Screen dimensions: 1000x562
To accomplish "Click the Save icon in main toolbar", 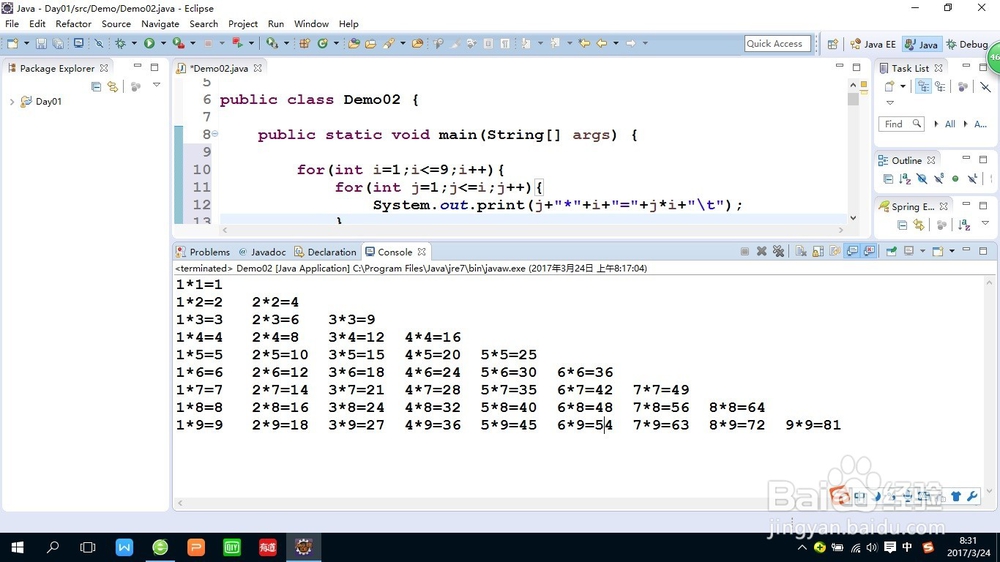I will 41,43.
